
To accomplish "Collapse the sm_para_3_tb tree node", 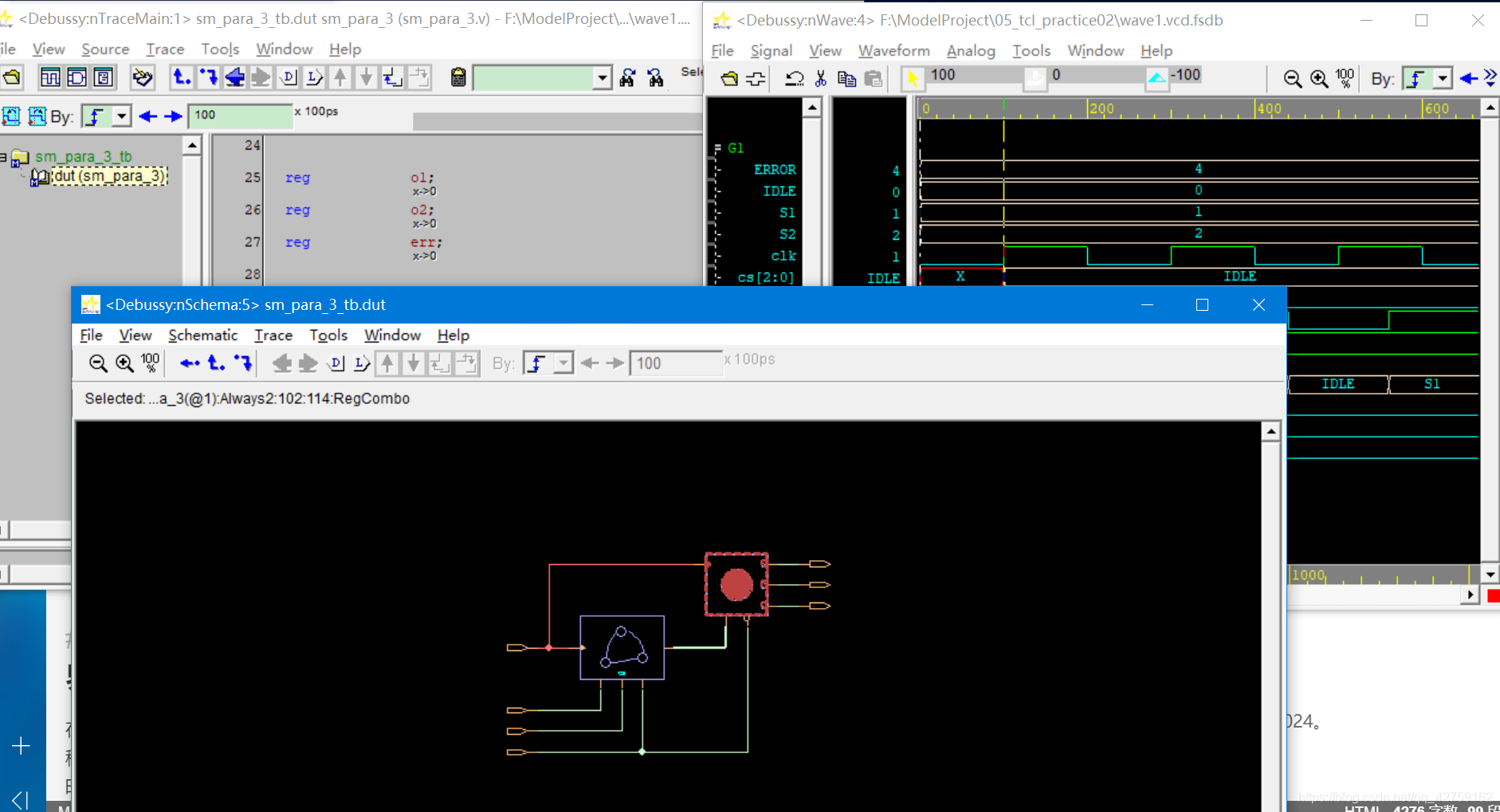I will pyautogui.click(x=4, y=157).
